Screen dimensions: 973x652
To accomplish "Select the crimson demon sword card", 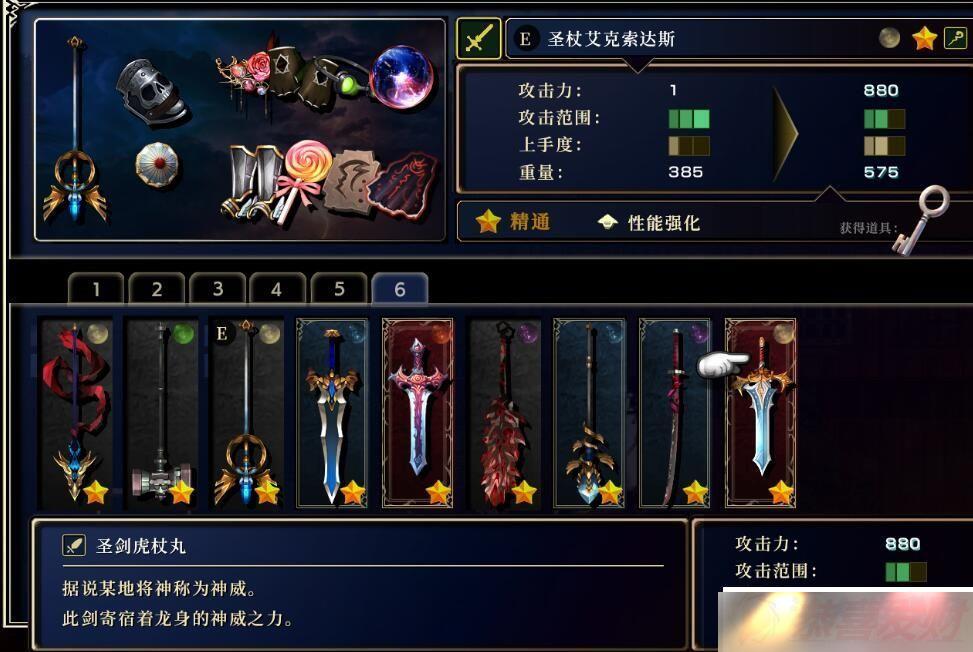I will (418, 413).
